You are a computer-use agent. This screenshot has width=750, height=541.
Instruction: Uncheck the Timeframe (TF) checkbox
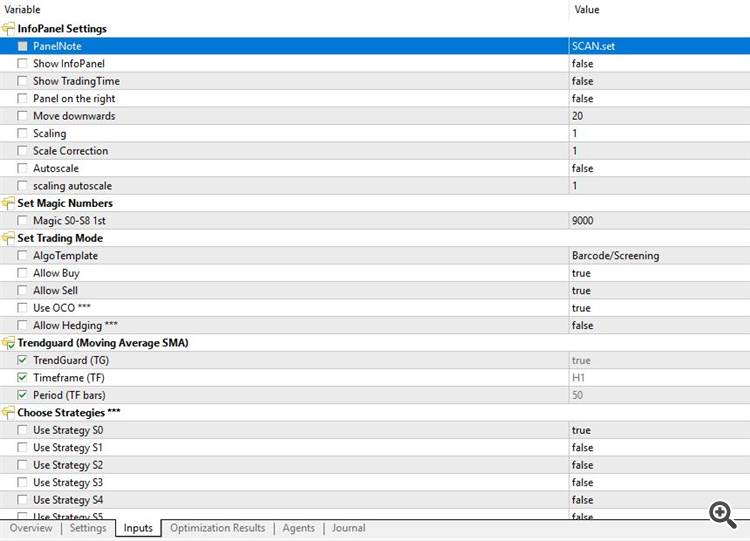22,377
